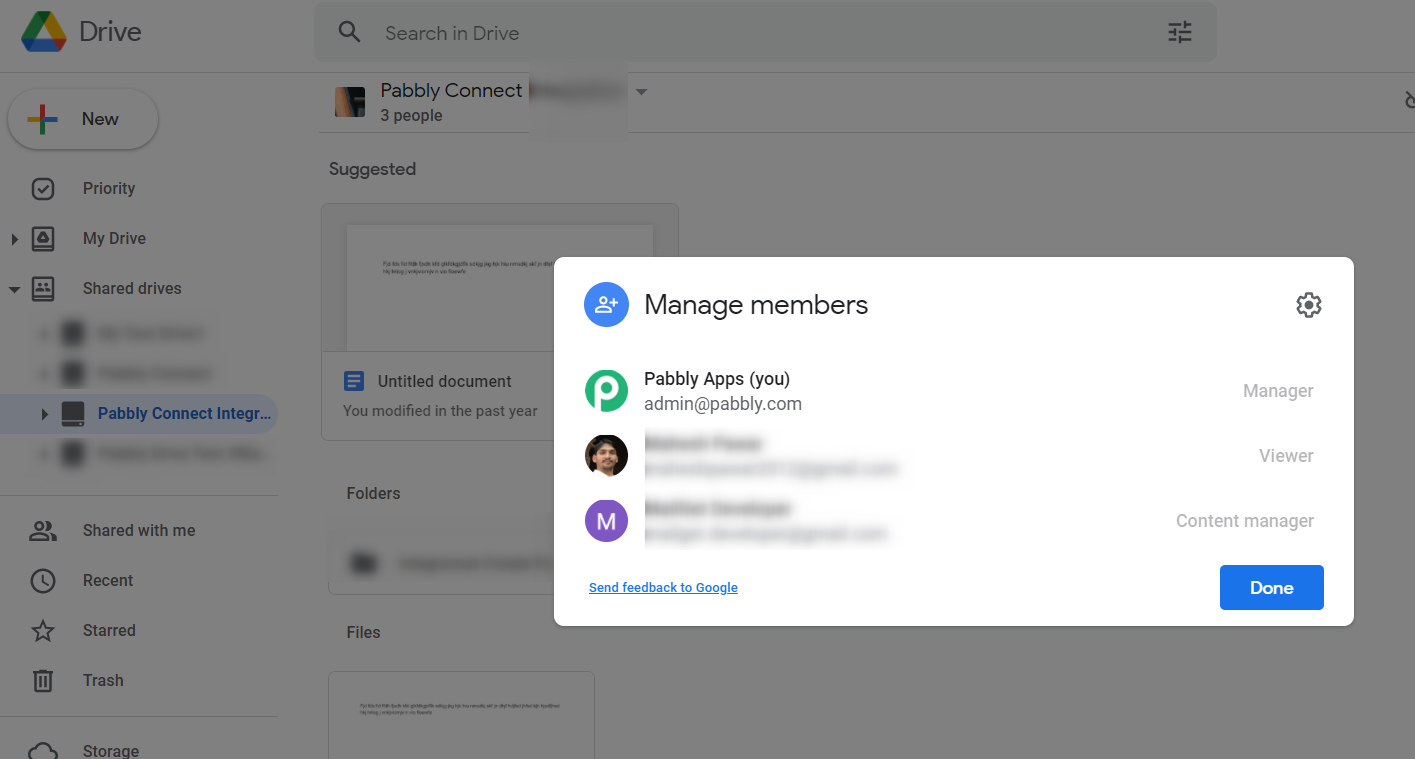This screenshot has height=759, width=1415.
Task: Click the Drive title text
Action: pos(110,32)
